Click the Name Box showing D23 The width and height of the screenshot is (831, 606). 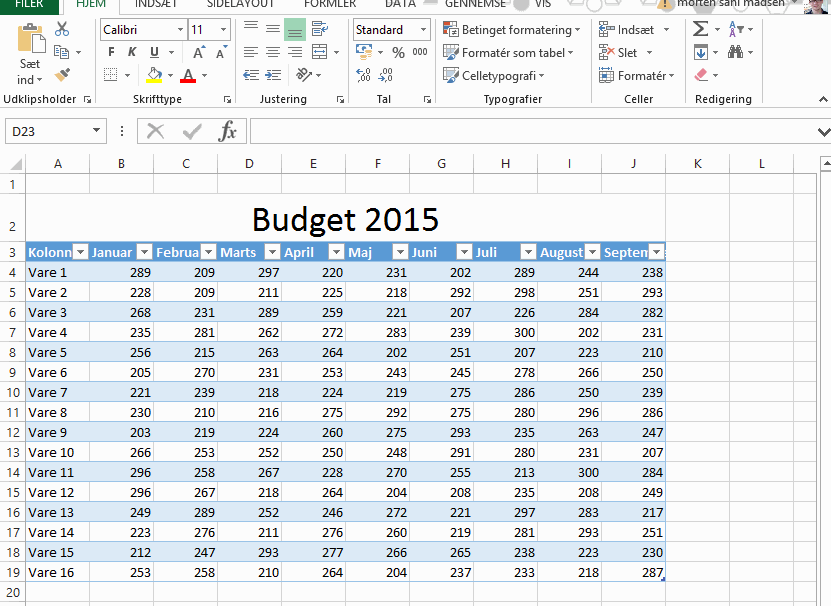pyautogui.click(x=55, y=131)
